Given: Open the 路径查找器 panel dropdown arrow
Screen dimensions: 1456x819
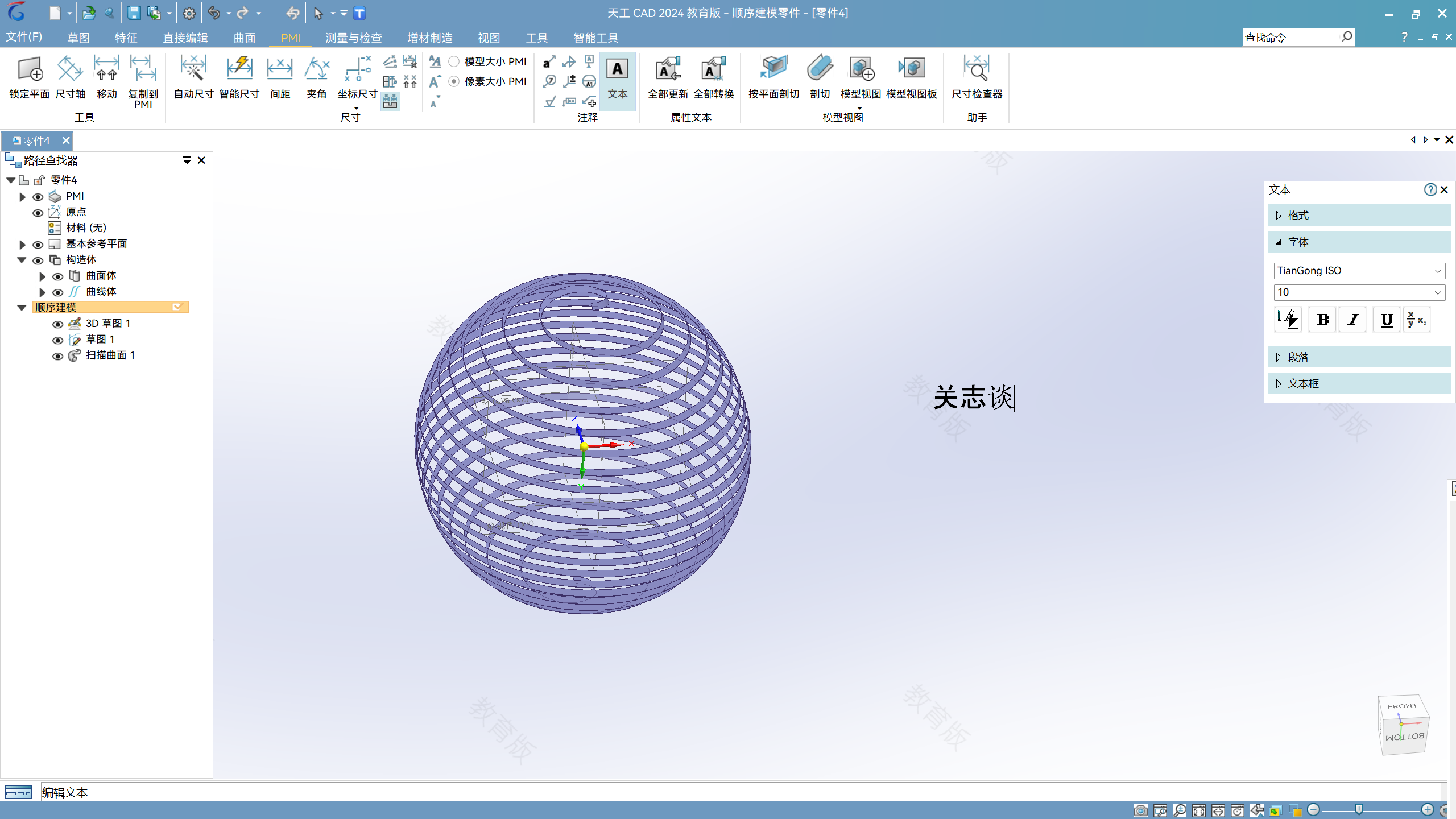Looking at the screenshot, I should [187, 160].
